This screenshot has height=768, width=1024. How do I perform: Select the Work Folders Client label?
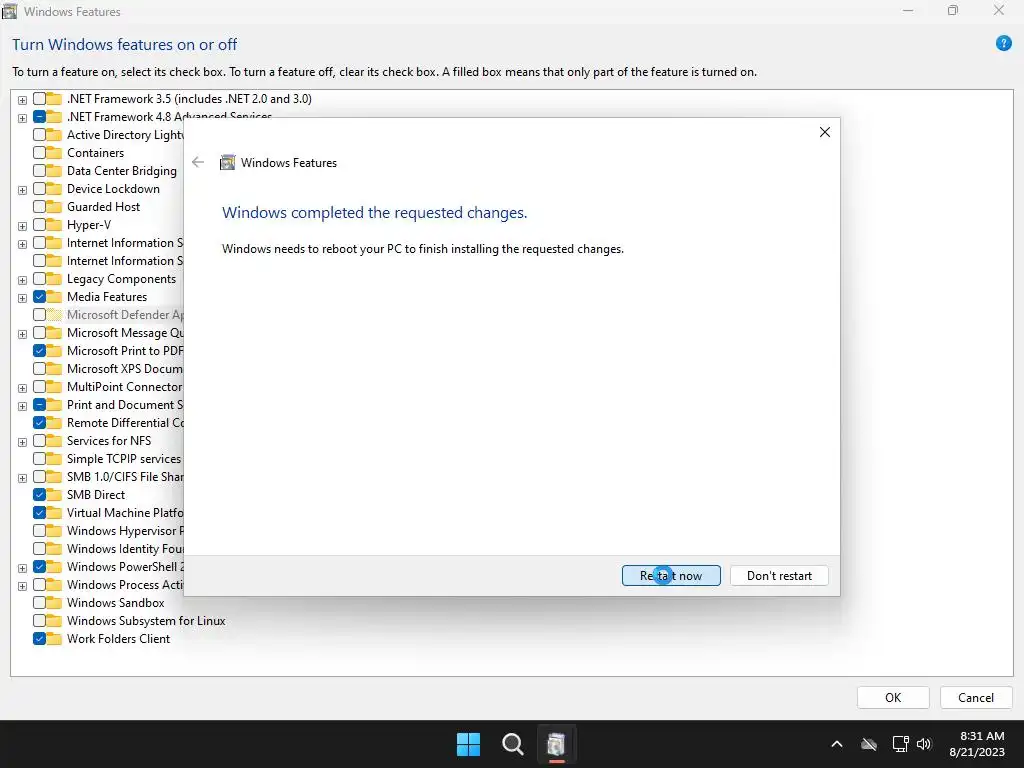click(118, 639)
